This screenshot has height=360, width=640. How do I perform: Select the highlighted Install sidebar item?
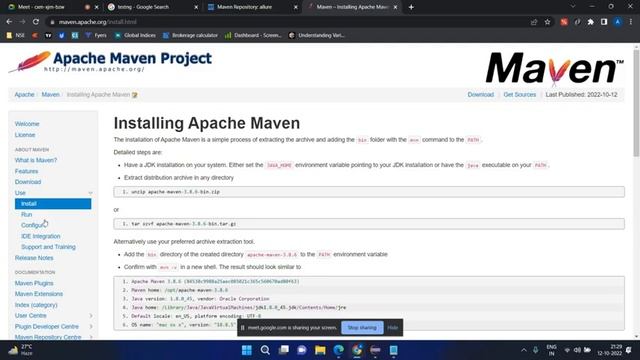[53, 204]
